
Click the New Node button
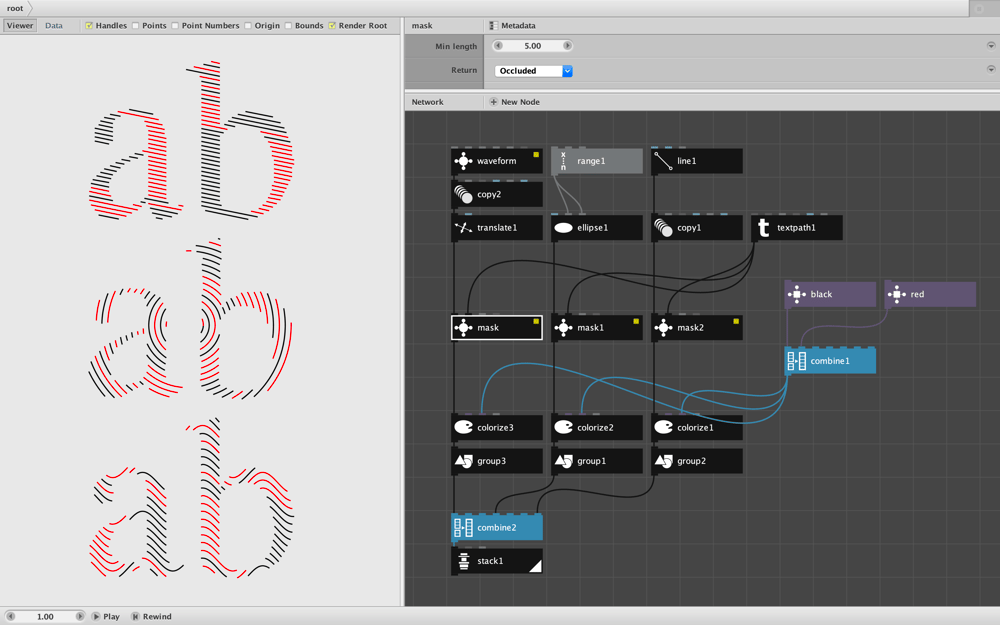(514, 102)
